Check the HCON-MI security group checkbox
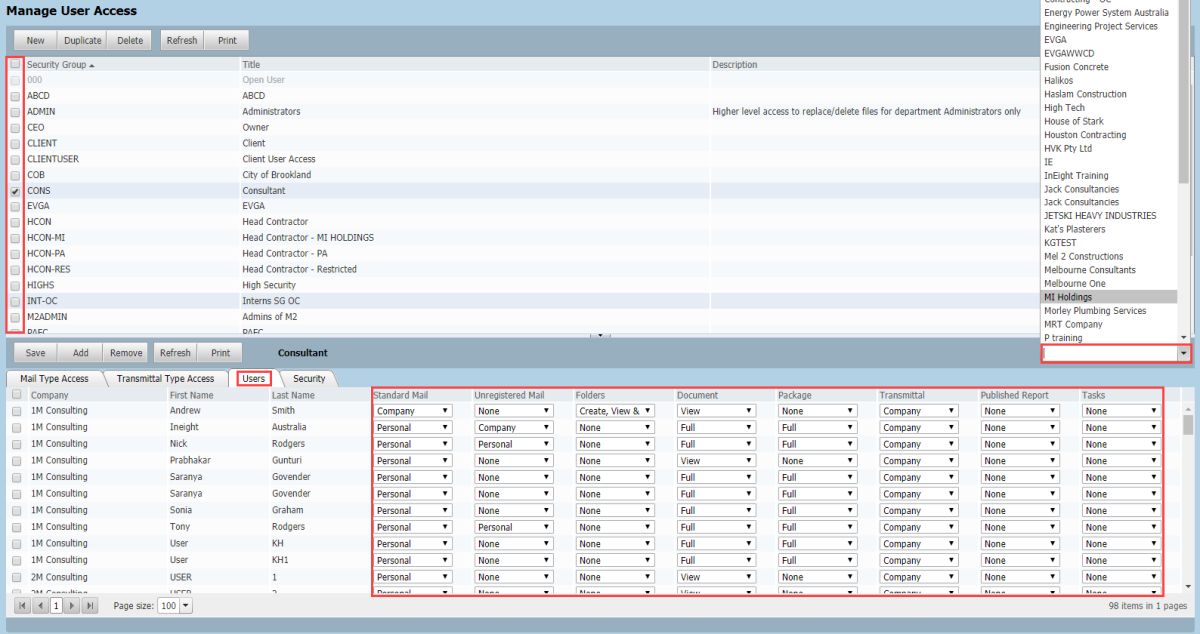Viewport: 1200px width, 634px height. pyautogui.click(x=15, y=238)
